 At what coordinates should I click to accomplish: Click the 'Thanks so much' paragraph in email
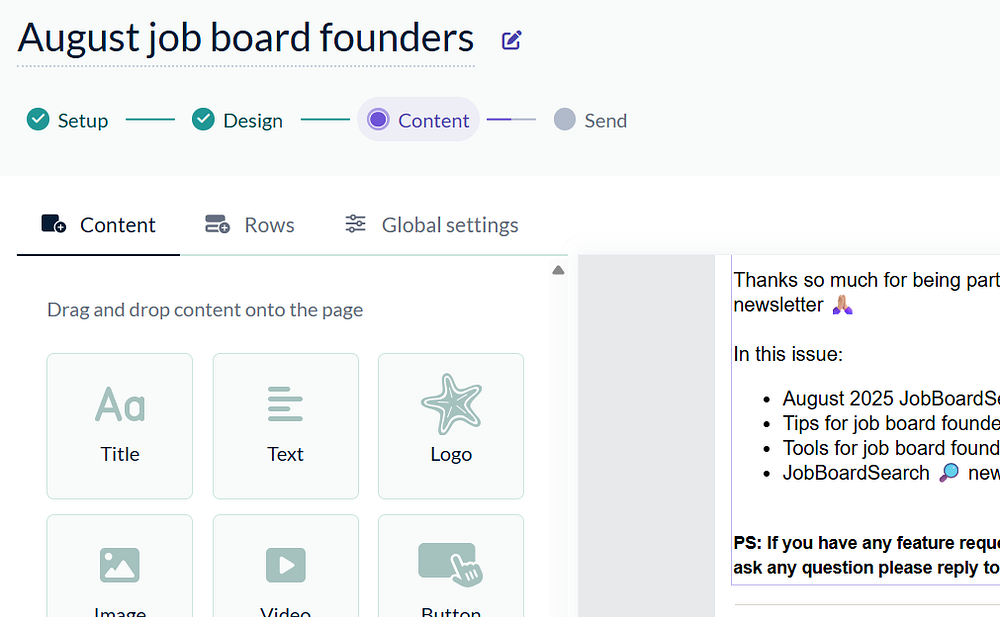point(866,291)
